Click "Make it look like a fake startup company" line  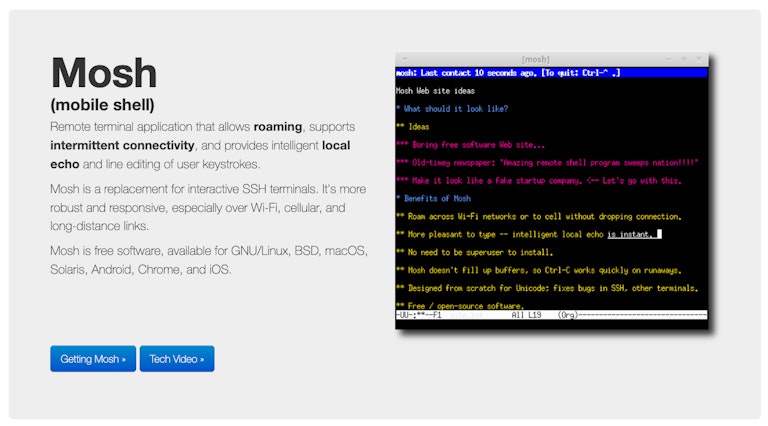[539, 181]
